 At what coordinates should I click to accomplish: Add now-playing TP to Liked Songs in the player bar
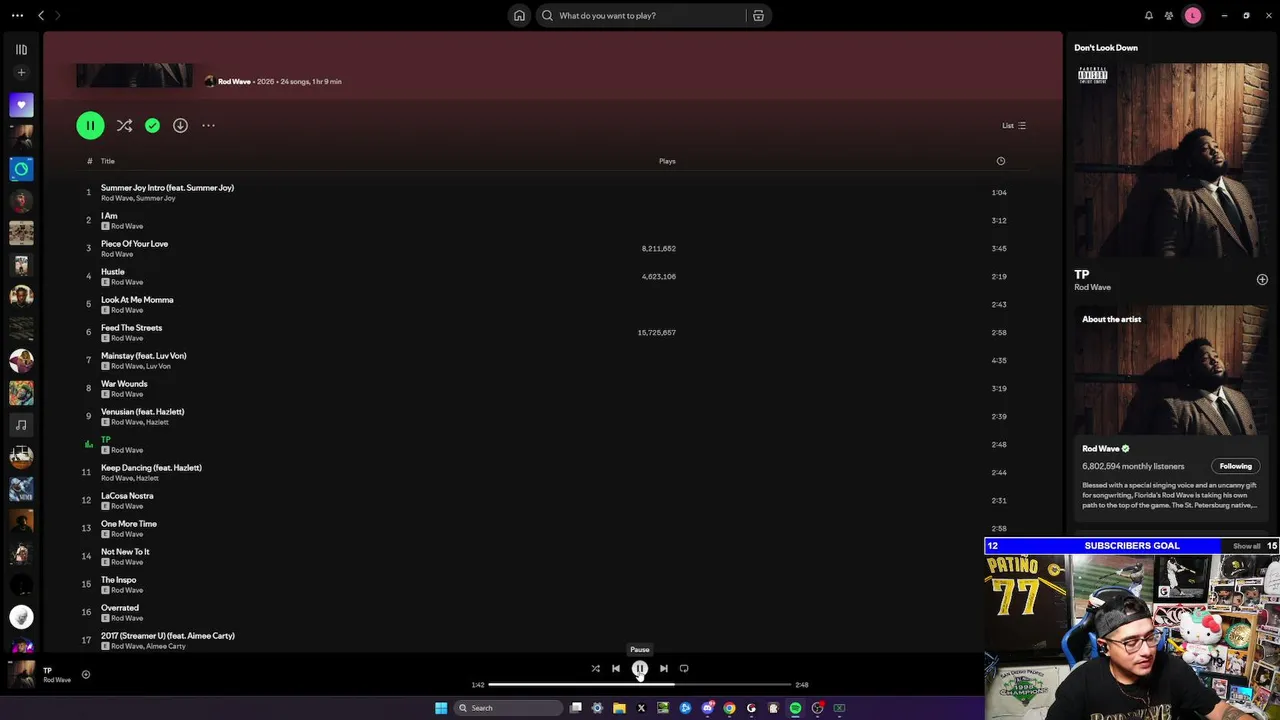[86, 674]
